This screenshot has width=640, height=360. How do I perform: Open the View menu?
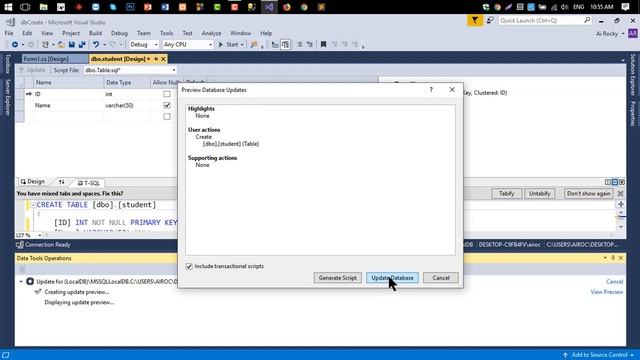click(47, 33)
